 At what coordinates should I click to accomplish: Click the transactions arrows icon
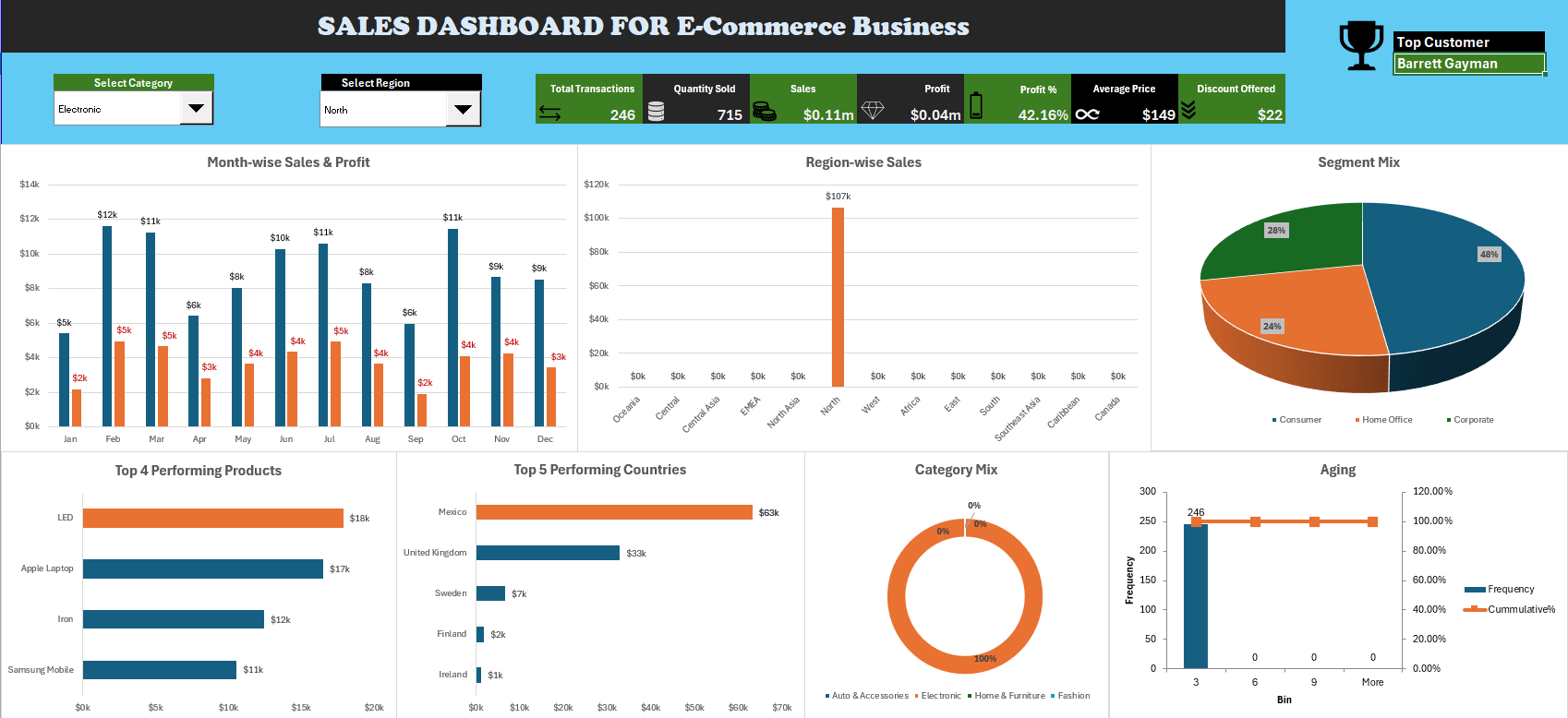tap(550, 113)
